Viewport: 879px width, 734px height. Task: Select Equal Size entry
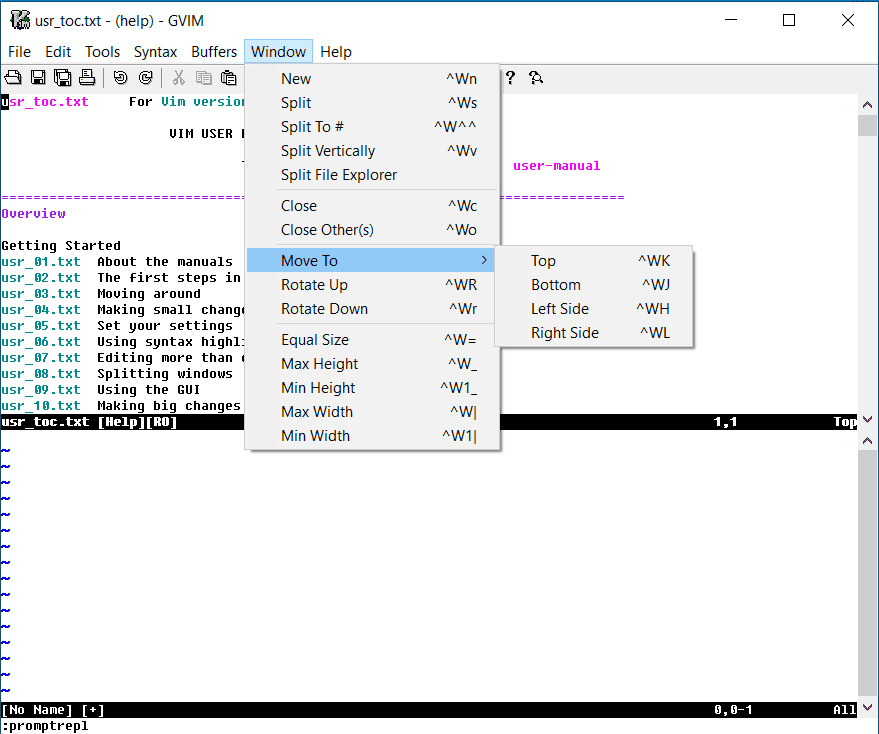(372, 340)
